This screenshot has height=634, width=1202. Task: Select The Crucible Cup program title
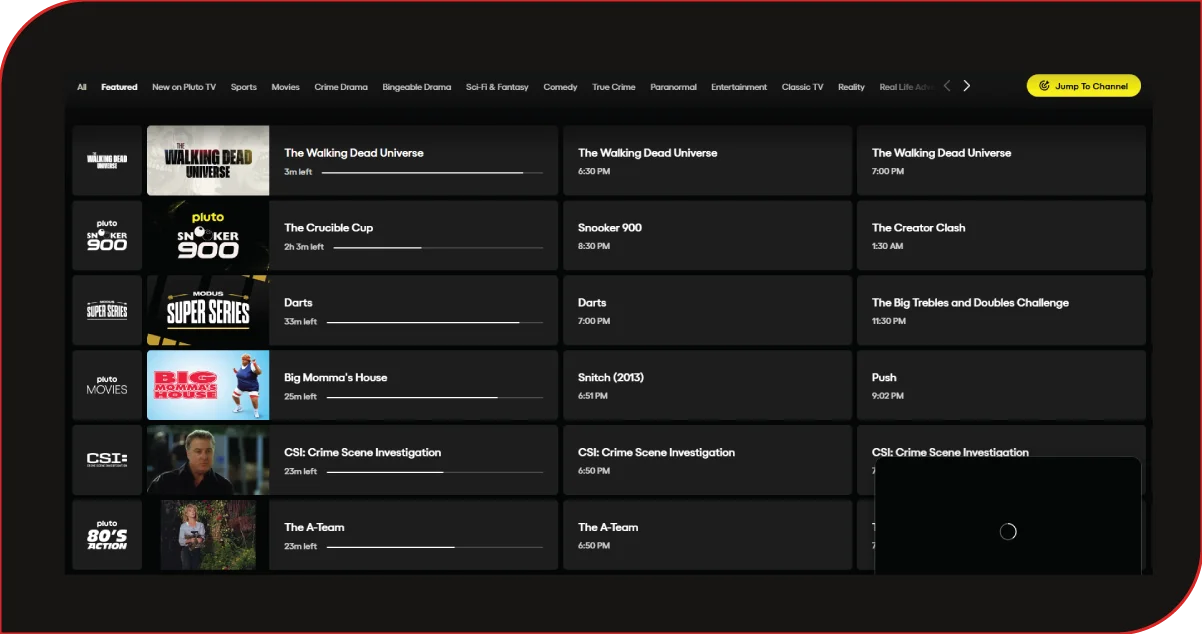point(328,228)
